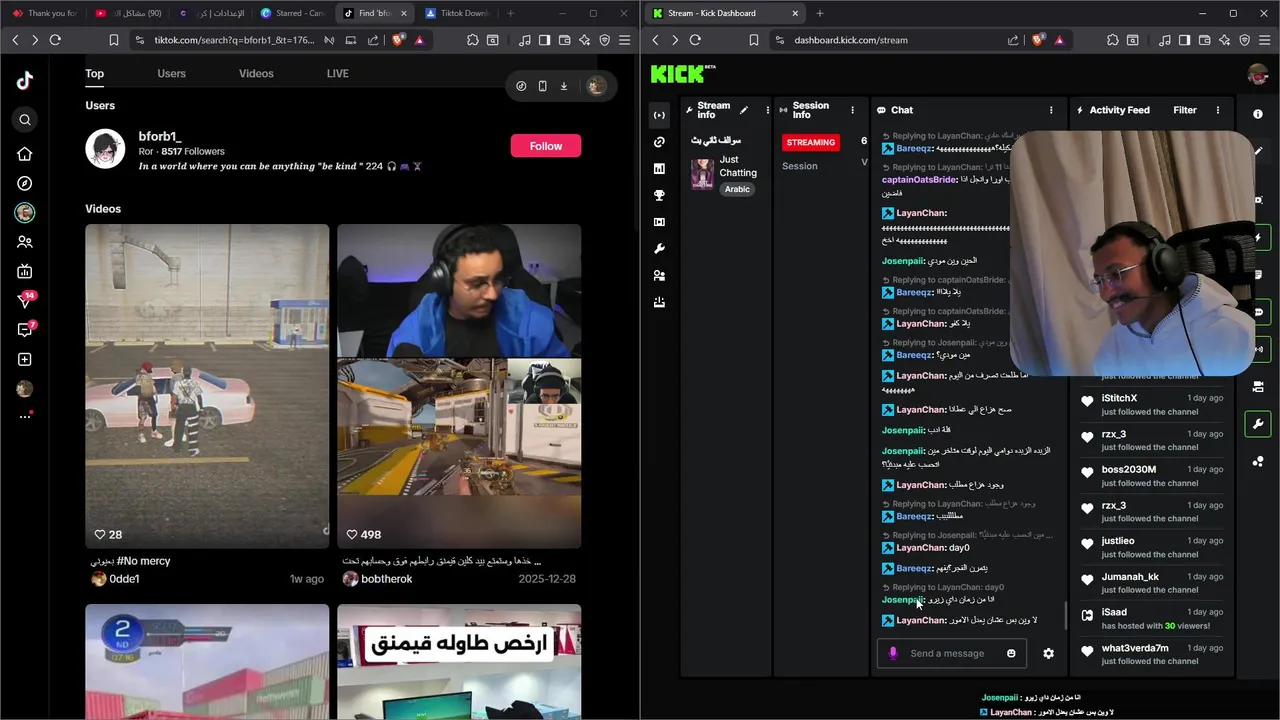The width and height of the screenshot is (1280, 720).
Task: Open Kick sidebar analytics chart icon
Action: pyautogui.click(x=659, y=169)
